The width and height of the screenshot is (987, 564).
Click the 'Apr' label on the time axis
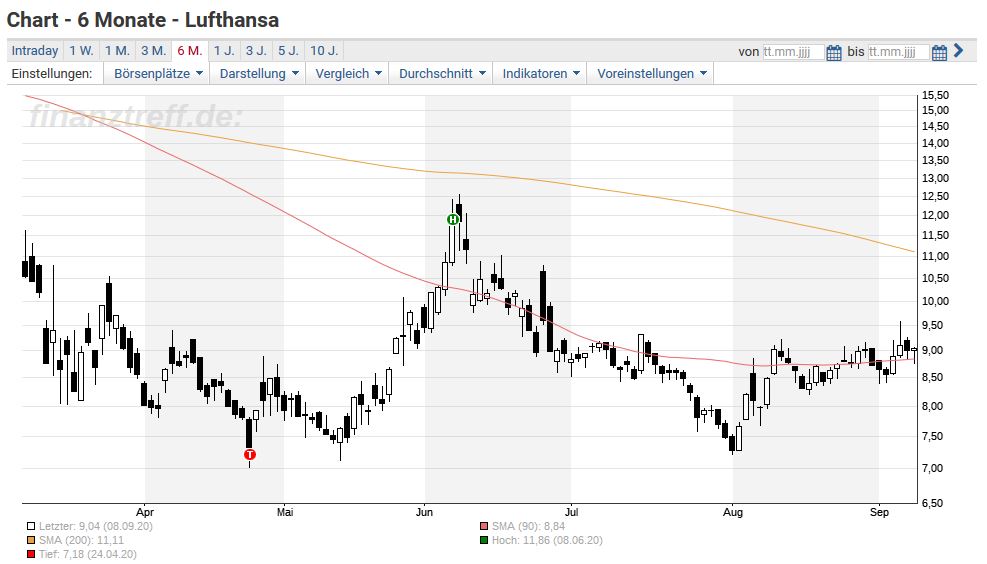[145, 512]
